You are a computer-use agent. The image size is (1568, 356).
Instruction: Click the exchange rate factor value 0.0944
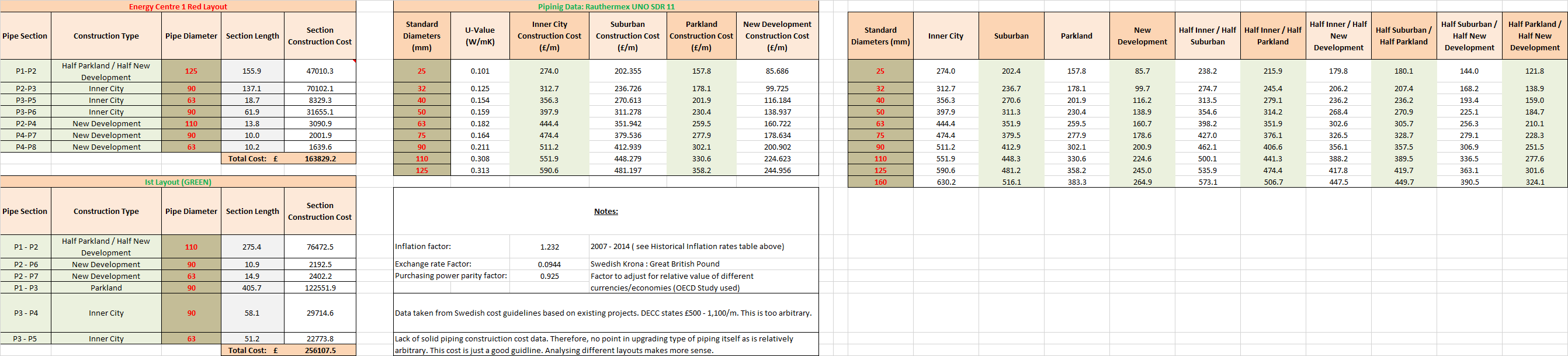(x=549, y=265)
